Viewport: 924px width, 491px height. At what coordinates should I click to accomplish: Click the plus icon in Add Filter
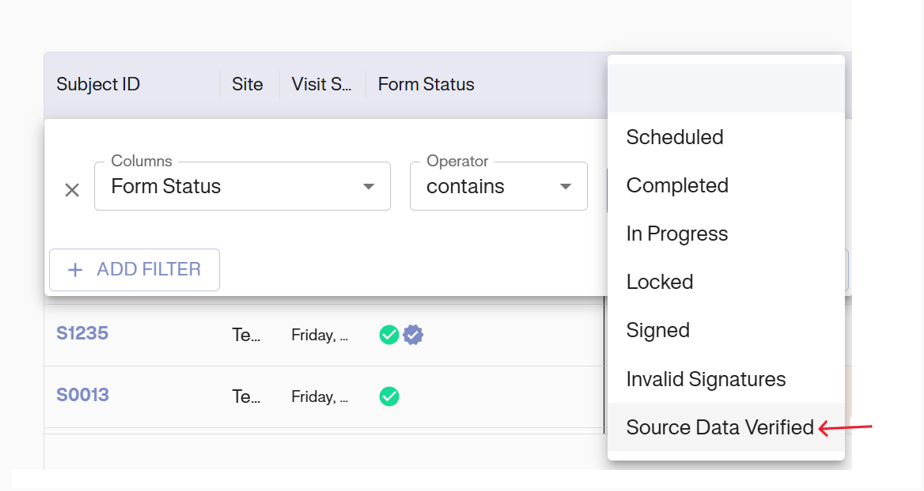(75, 270)
